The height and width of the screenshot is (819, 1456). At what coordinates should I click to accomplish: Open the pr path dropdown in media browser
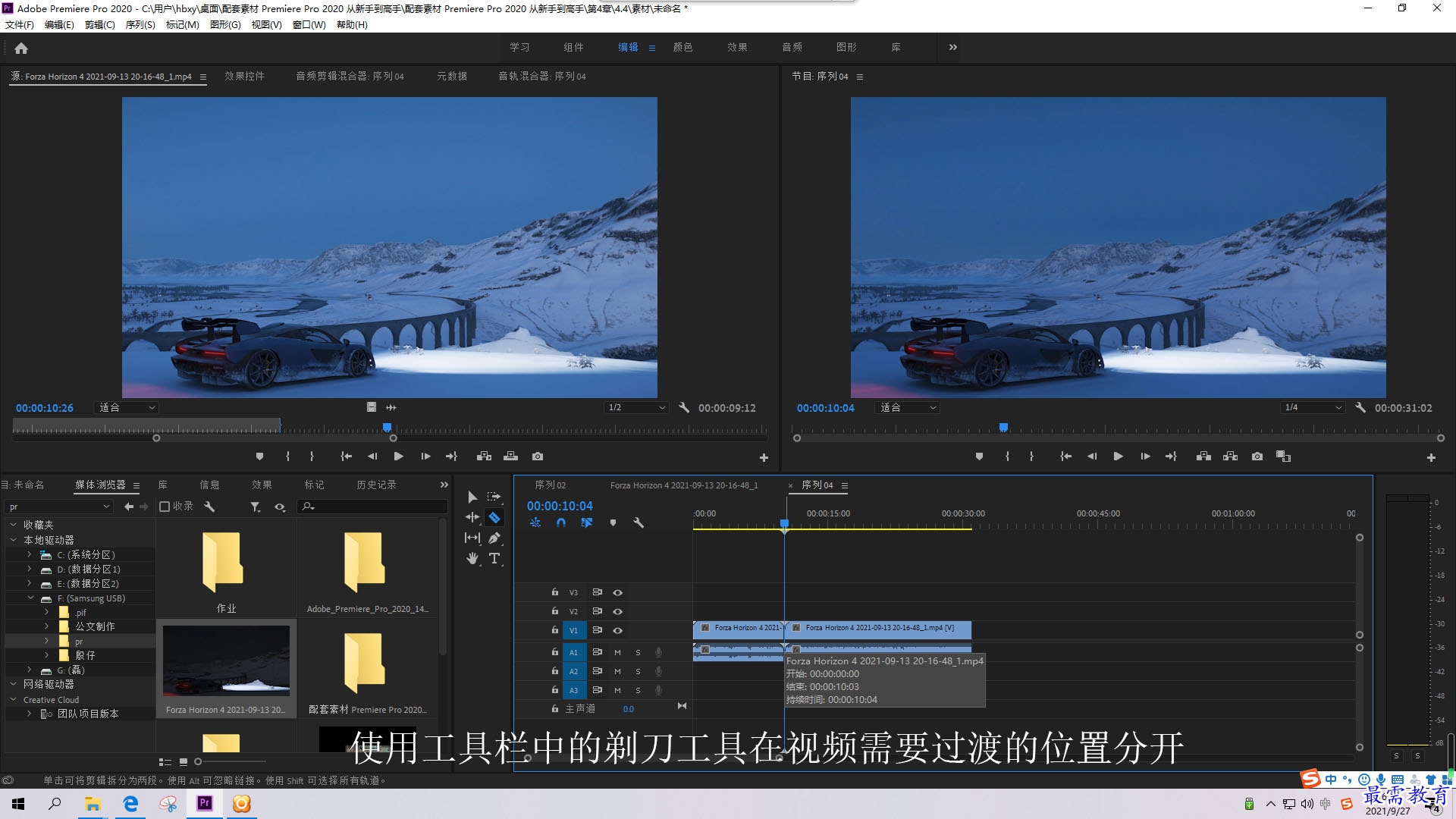pyautogui.click(x=59, y=507)
